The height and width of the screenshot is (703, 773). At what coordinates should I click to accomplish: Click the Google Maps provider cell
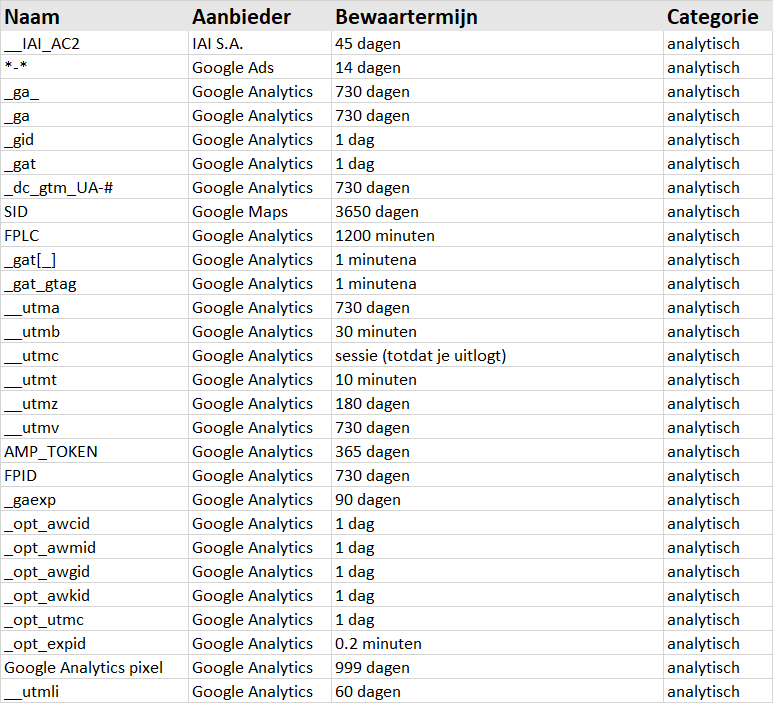click(240, 212)
